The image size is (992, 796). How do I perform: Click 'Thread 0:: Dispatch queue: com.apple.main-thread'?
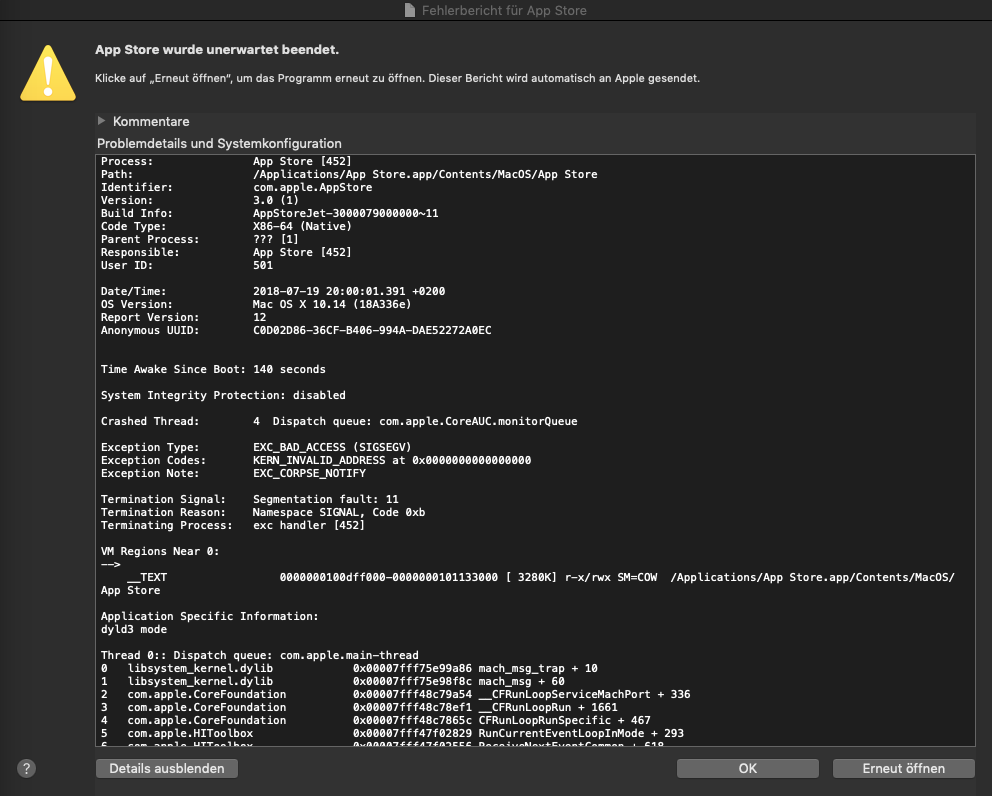click(259, 655)
